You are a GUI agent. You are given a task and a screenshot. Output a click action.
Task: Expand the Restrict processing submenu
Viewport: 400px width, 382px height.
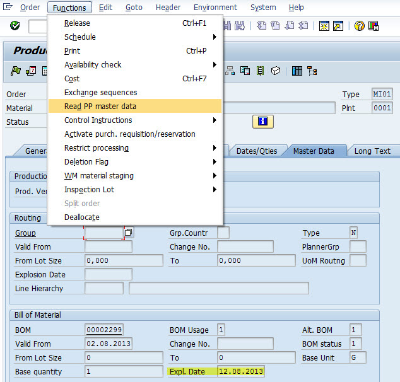(215, 148)
